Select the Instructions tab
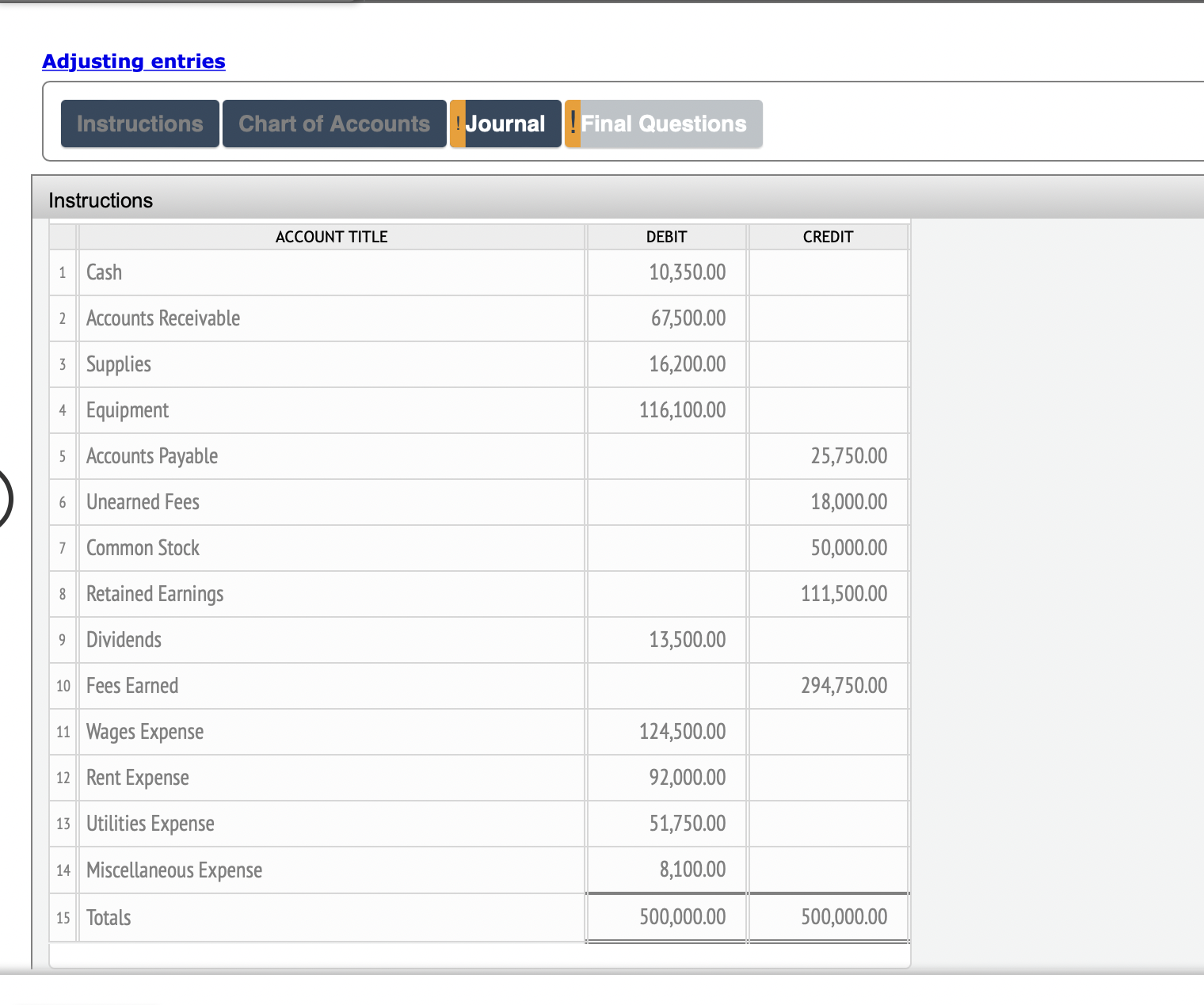Screen dimensions: 1204x1005 (139, 124)
